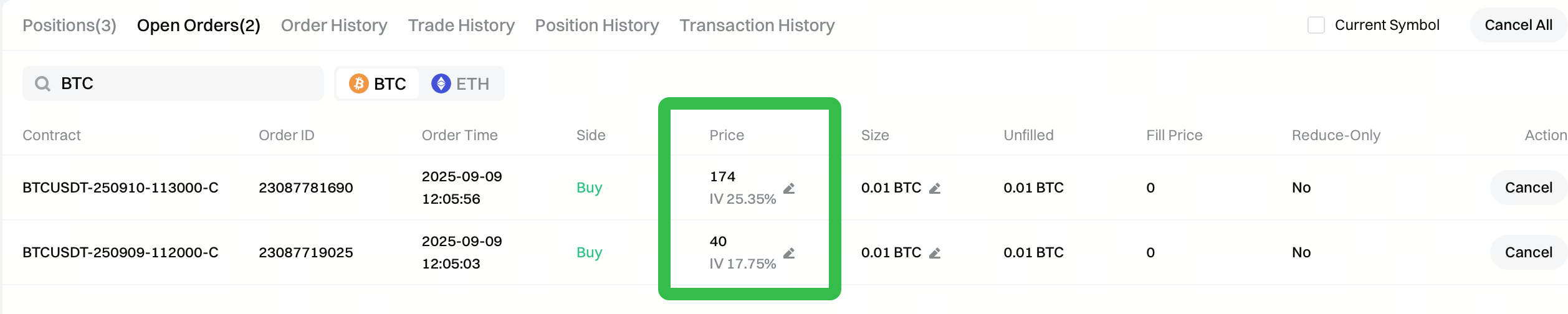Enable the Current Symbol checkbox
The width and height of the screenshot is (1568, 314).
point(1316,25)
